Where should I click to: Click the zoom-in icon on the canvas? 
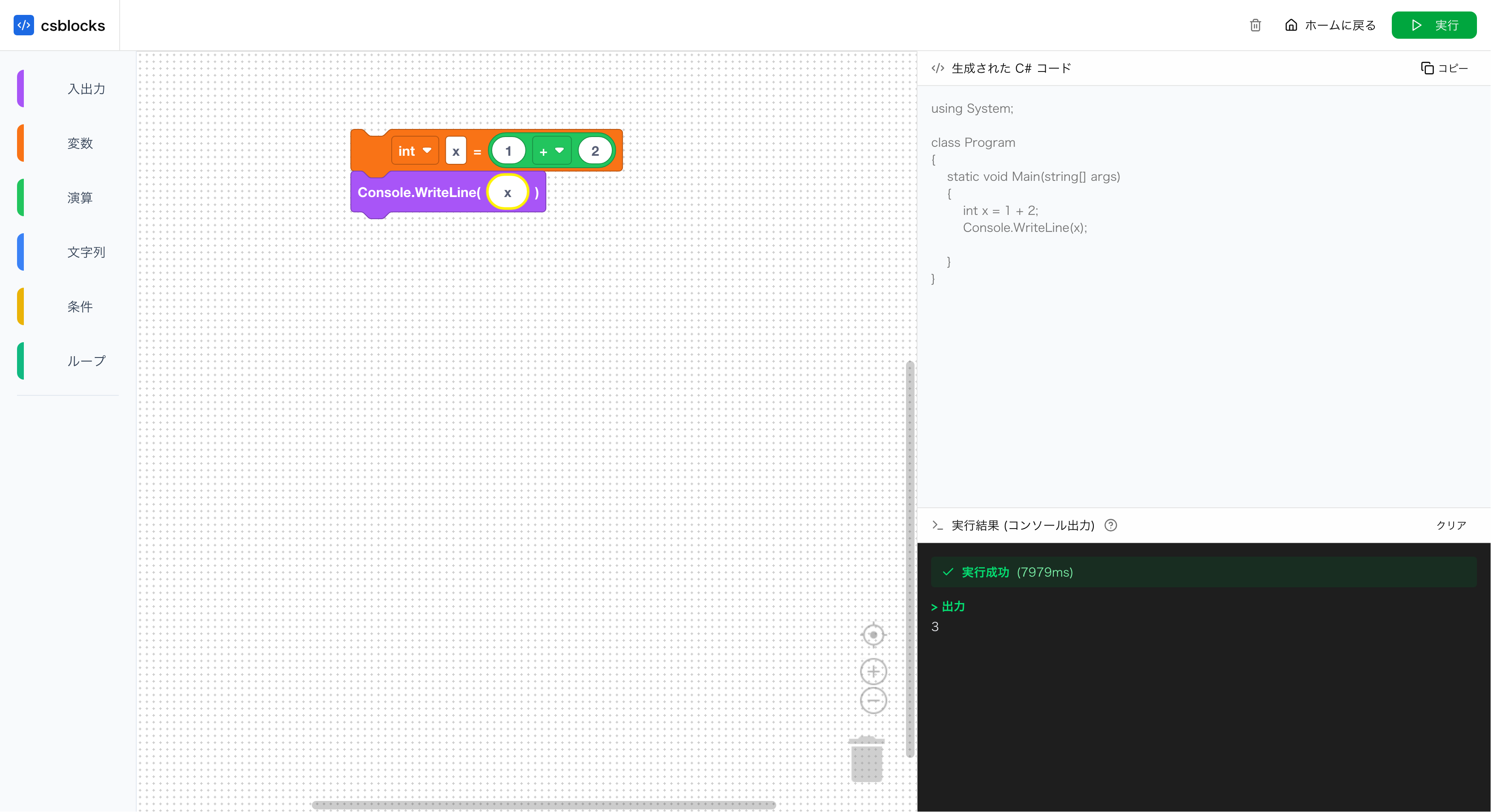874,672
